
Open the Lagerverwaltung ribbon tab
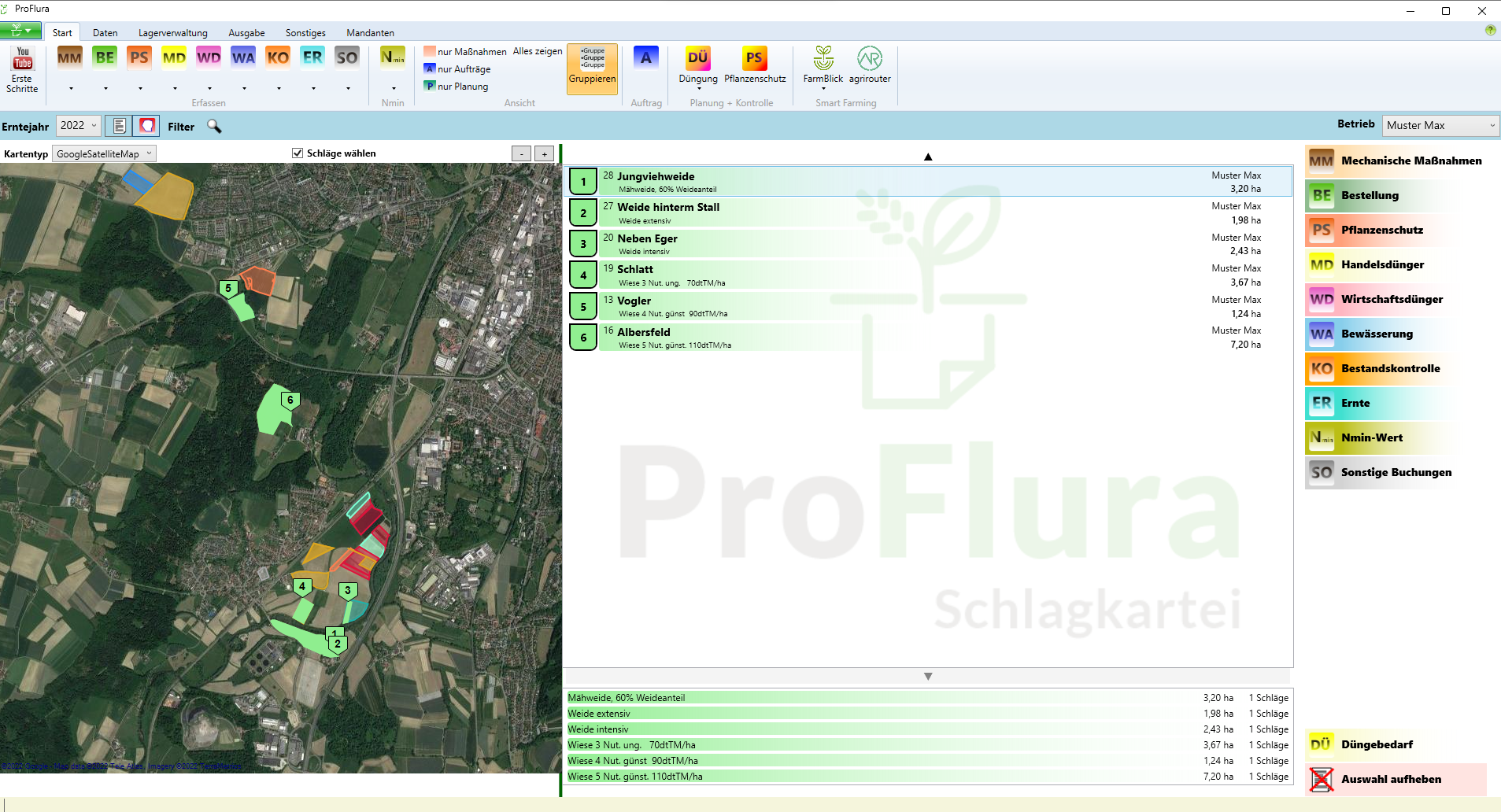(x=172, y=33)
